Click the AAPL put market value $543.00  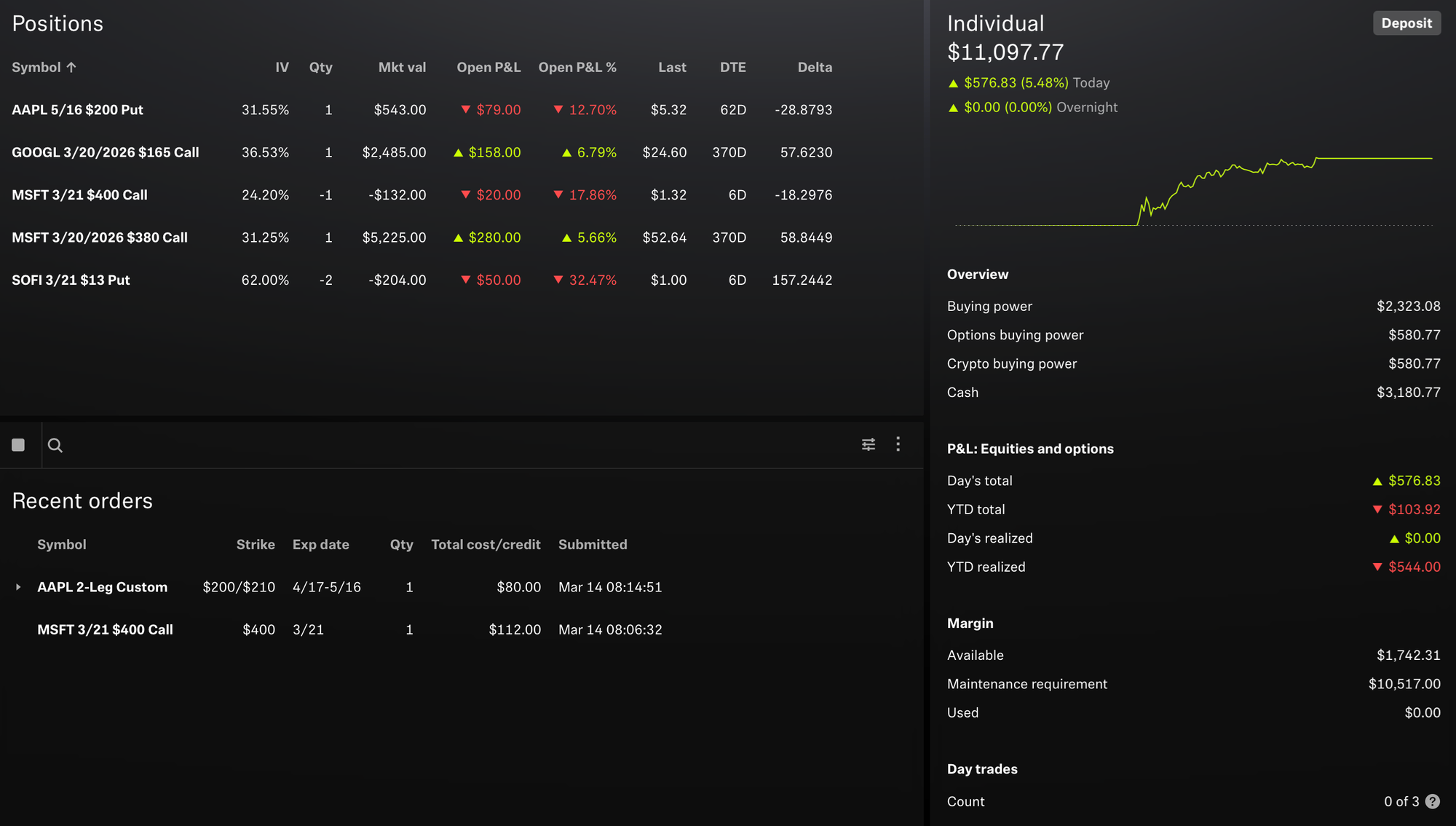[400, 110]
